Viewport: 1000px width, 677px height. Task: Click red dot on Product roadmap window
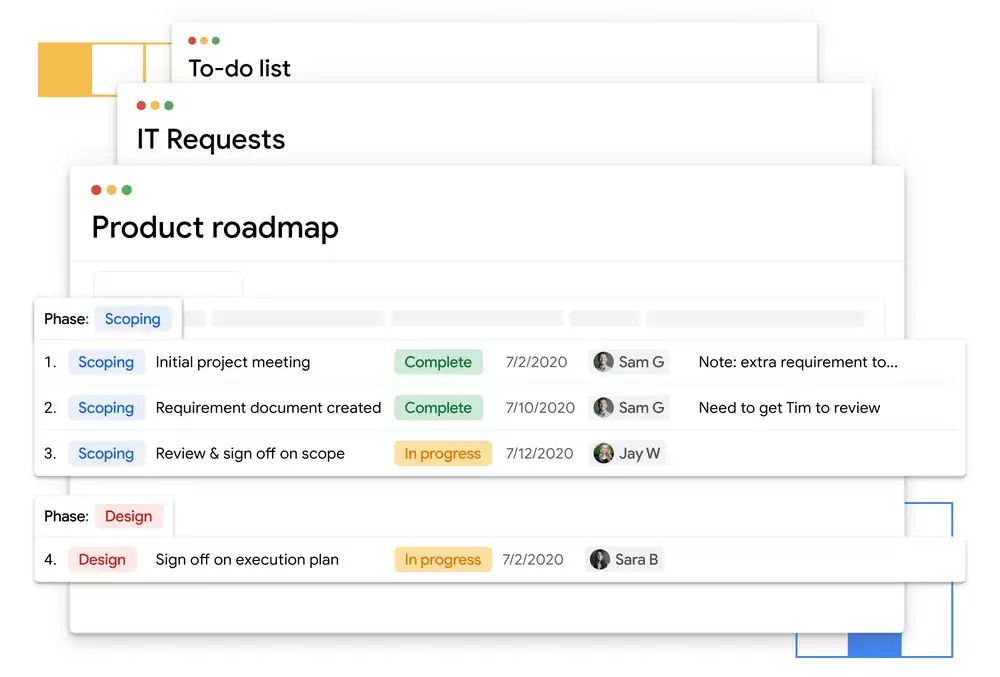(97, 190)
